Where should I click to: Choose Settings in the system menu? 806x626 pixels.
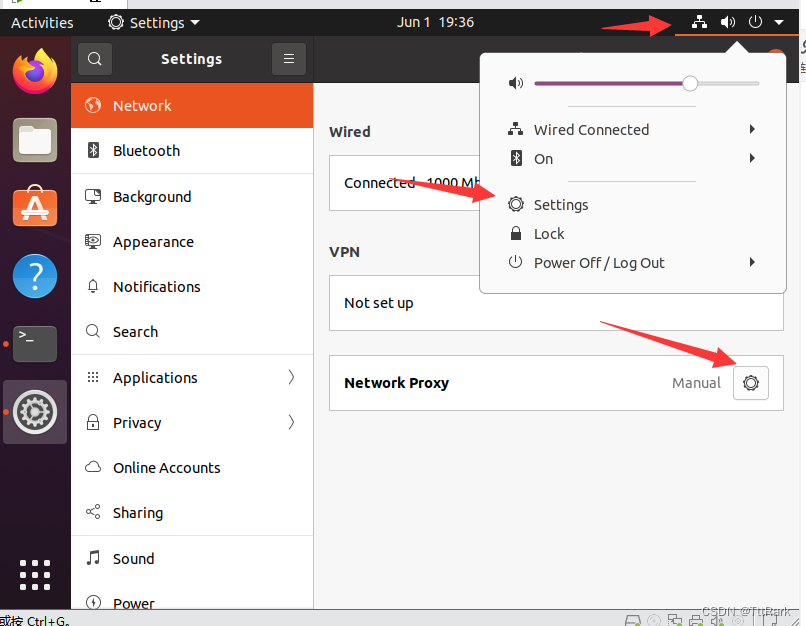pos(633,205)
